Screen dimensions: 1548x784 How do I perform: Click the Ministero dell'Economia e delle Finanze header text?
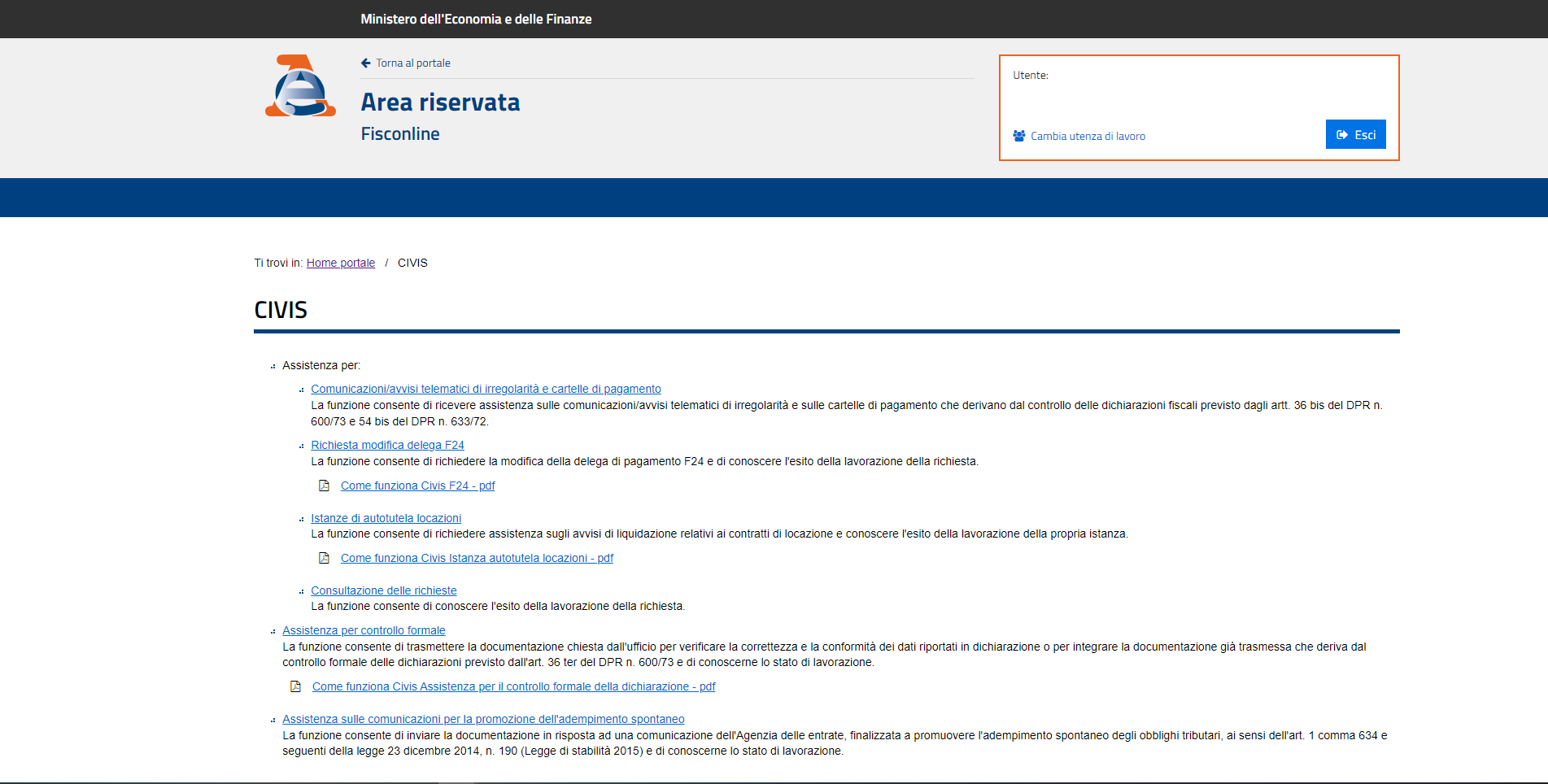(476, 19)
